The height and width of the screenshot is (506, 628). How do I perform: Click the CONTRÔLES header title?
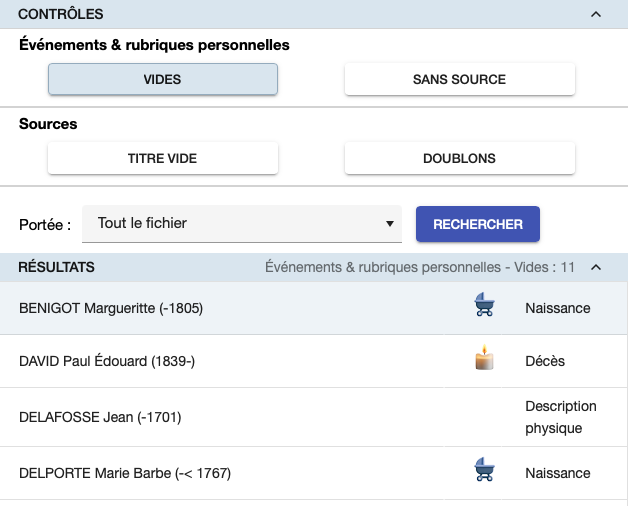click(60, 14)
